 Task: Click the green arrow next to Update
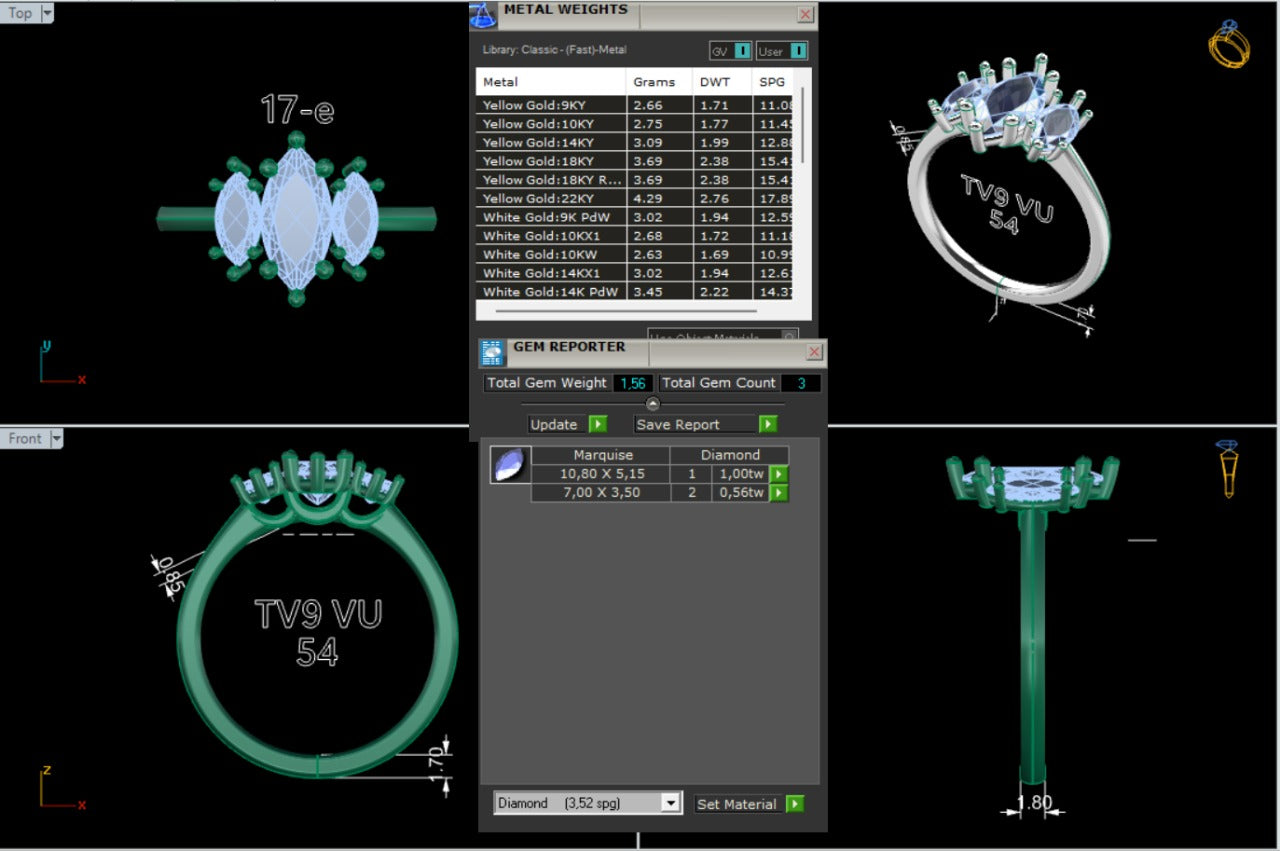pyautogui.click(x=597, y=424)
